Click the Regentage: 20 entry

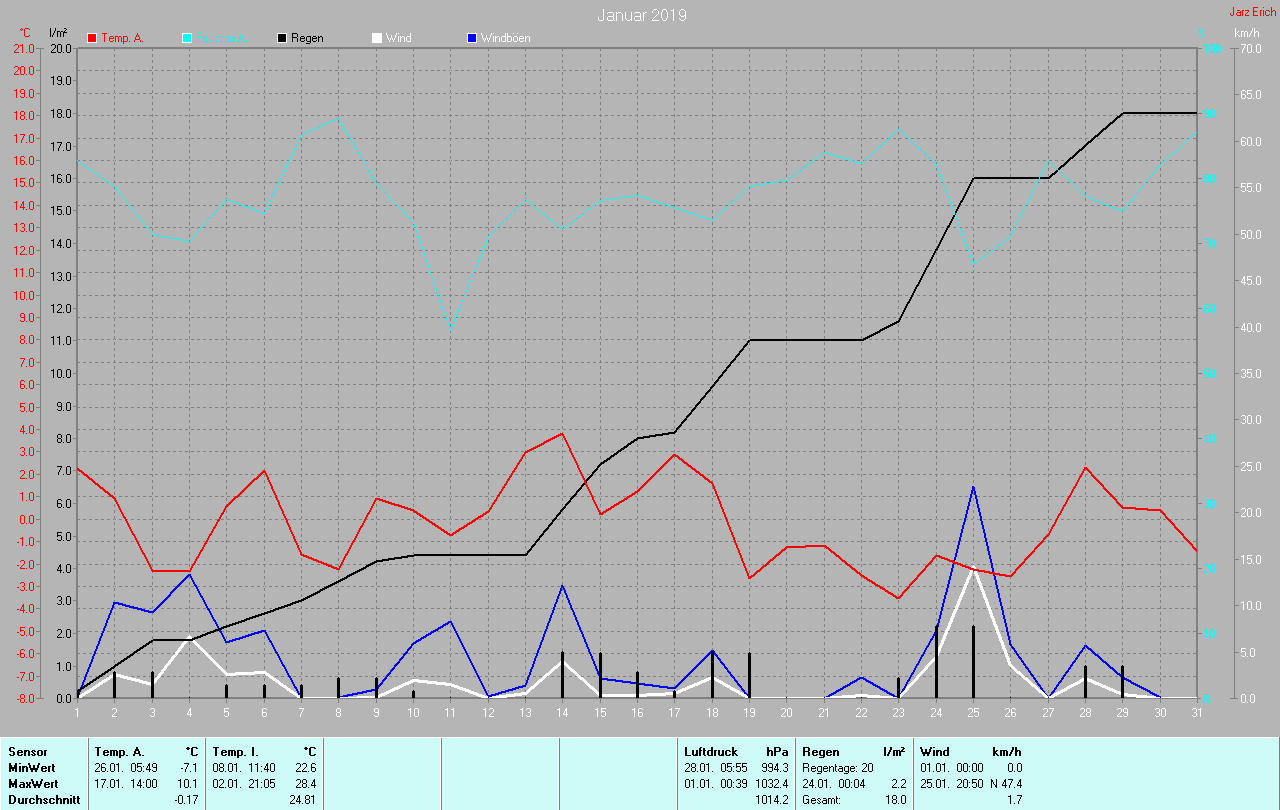click(x=838, y=768)
